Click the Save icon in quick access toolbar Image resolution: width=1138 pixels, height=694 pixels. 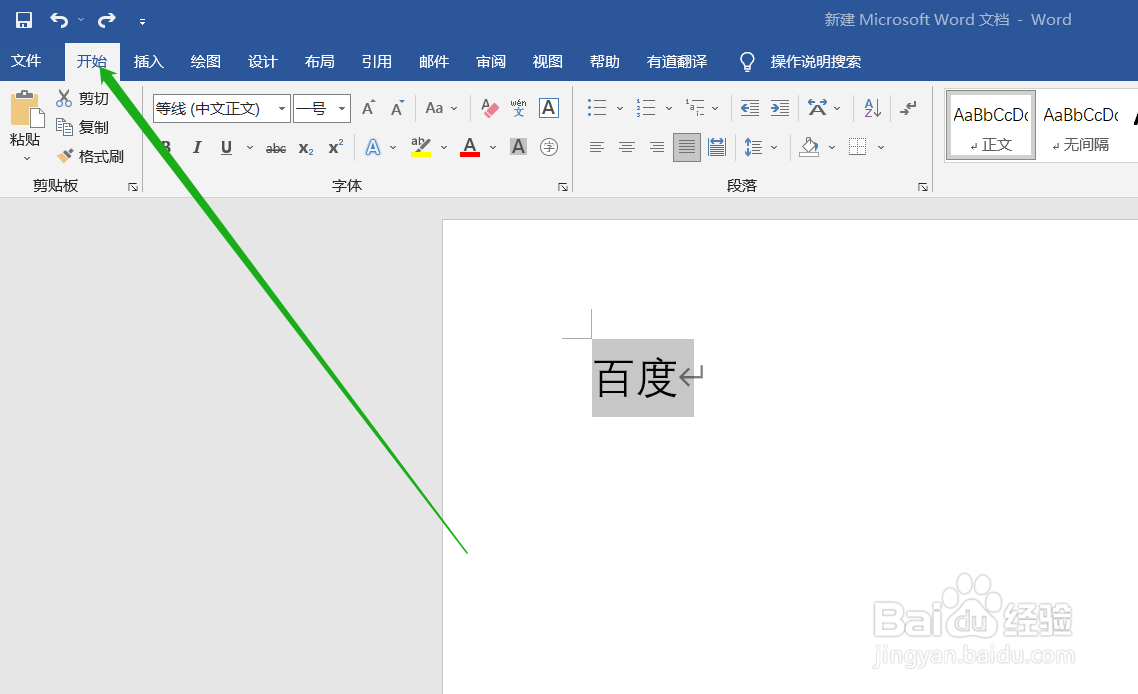24,20
